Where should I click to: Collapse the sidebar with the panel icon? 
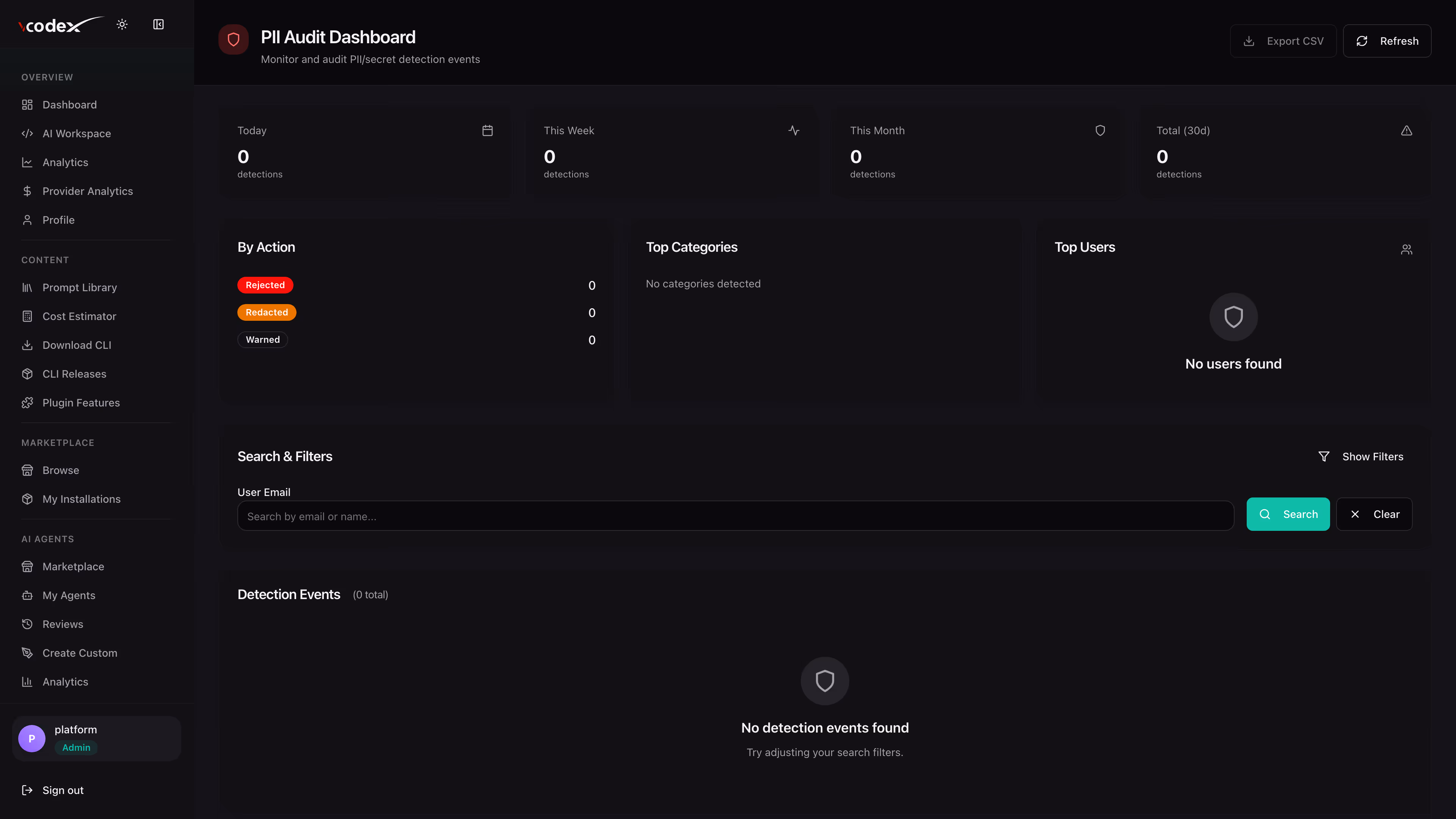158,24
